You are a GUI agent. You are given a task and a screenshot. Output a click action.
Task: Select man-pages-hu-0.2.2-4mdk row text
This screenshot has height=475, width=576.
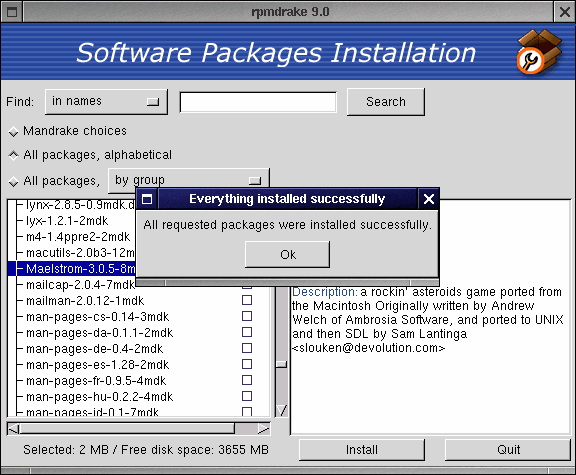tap(99, 397)
